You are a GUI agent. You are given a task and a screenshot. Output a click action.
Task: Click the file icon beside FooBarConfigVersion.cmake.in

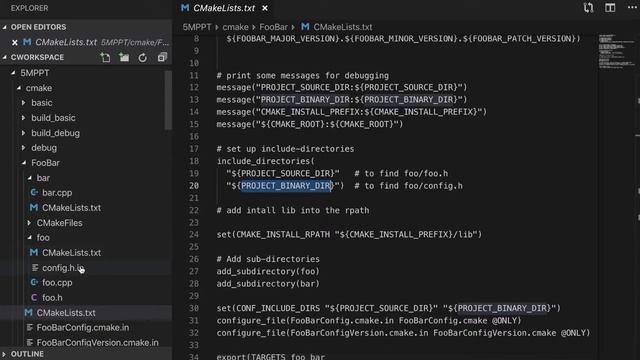click(x=29, y=343)
